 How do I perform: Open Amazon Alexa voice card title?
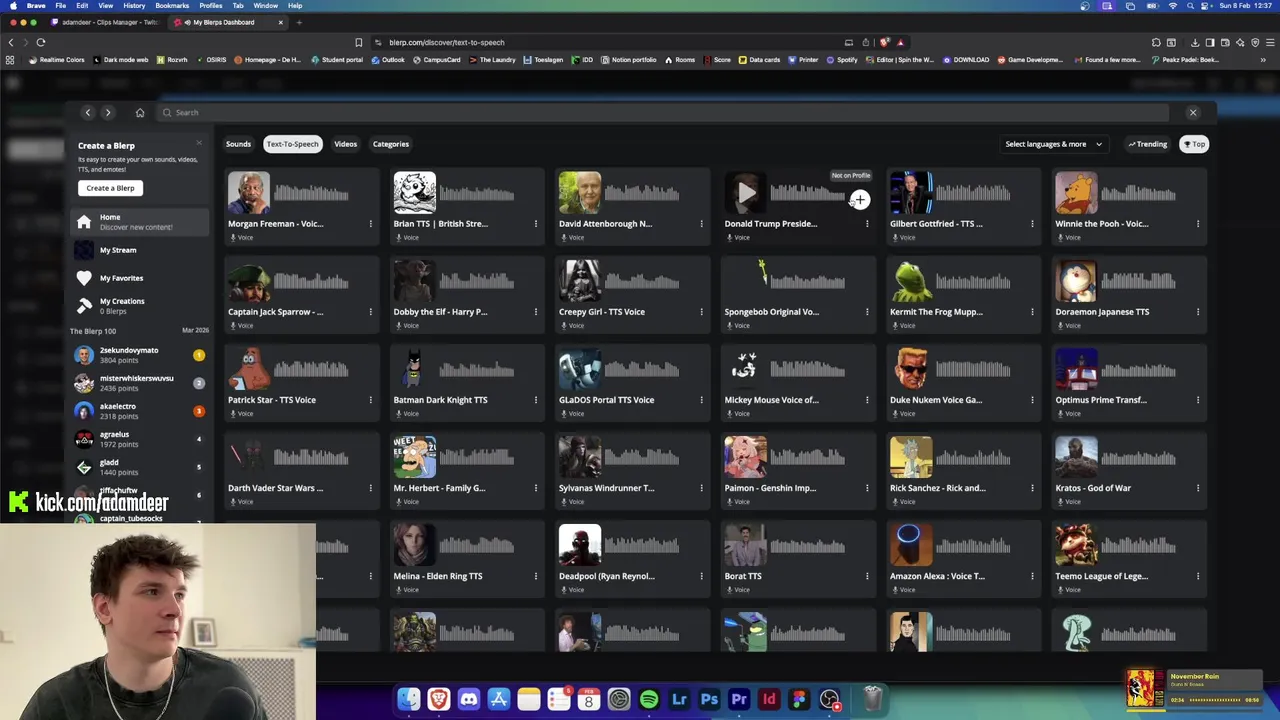937,576
